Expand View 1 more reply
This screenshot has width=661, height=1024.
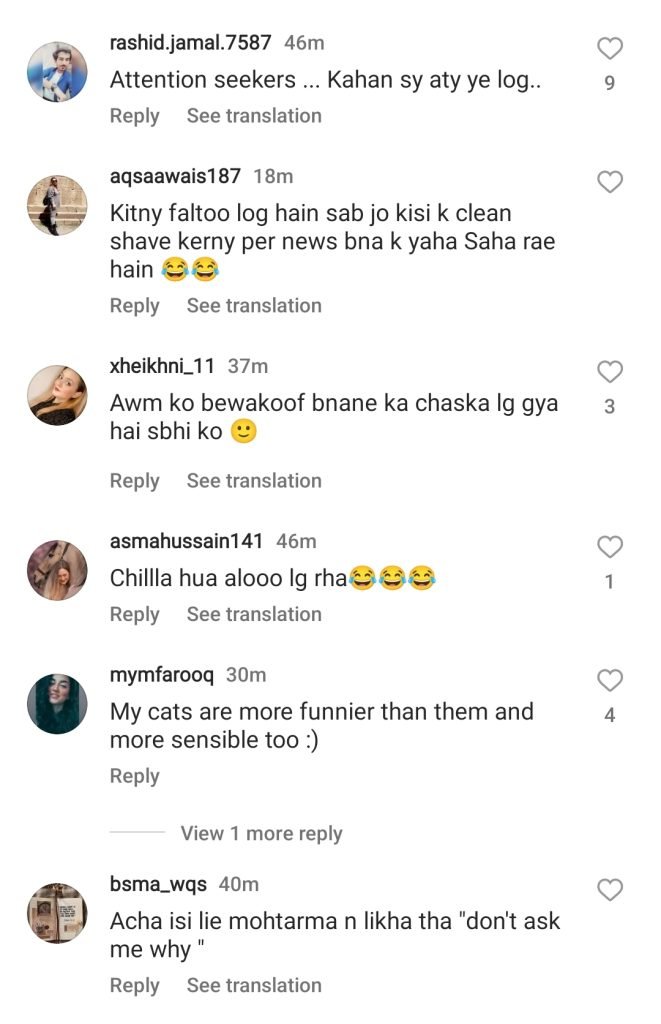[261, 833]
